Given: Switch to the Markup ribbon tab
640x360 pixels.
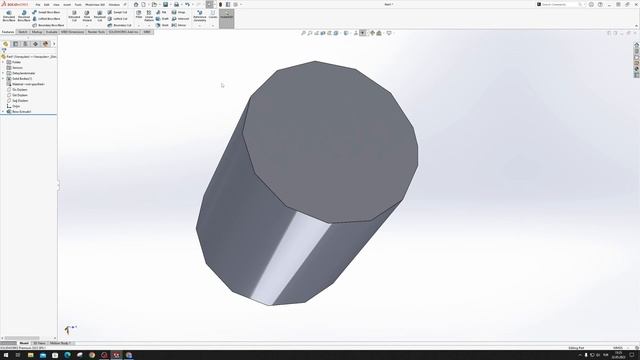Looking at the screenshot, I should coord(37,32).
